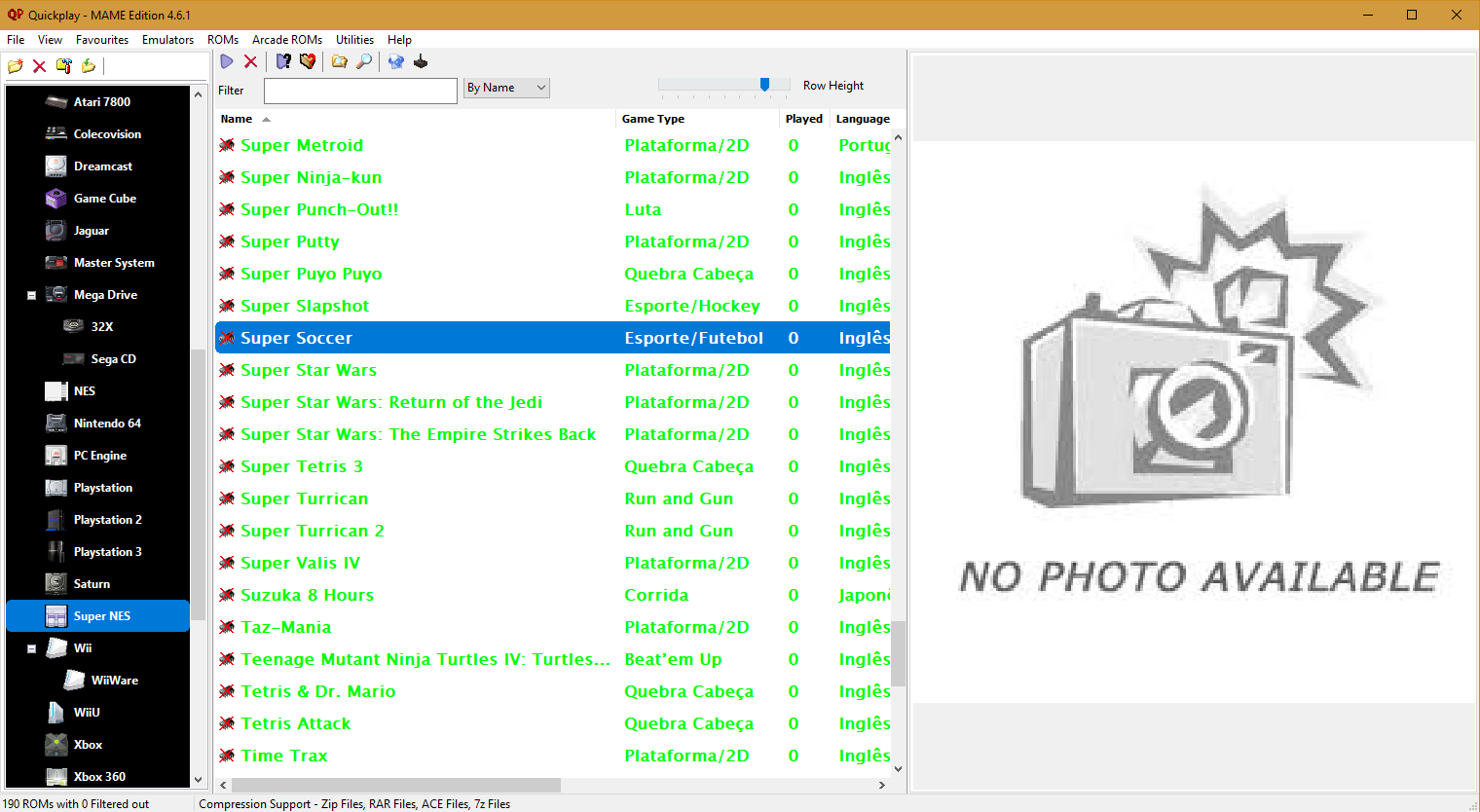1480x812 pixels.
Task: Sort by the Language column header
Action: coord(862,119)
